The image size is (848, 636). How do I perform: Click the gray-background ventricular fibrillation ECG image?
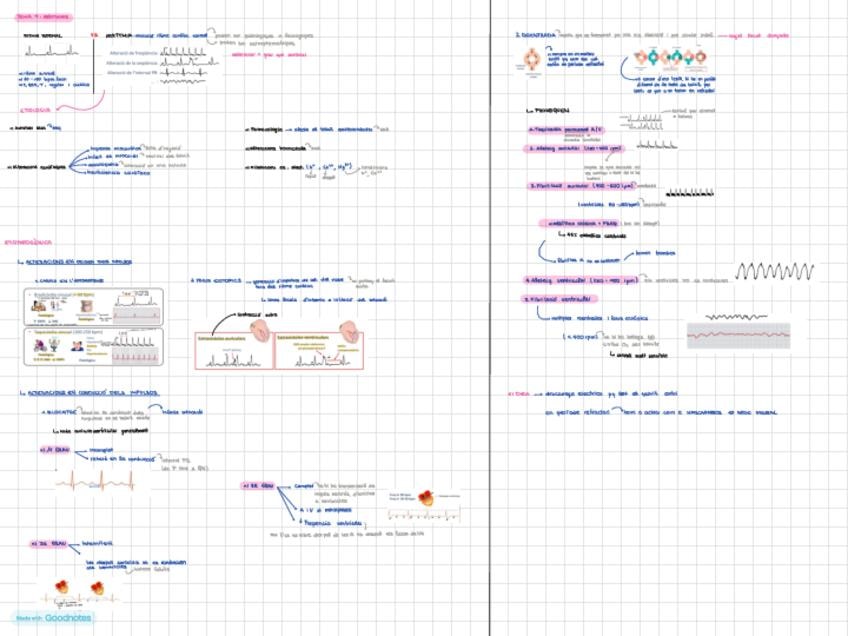point(738,335)
